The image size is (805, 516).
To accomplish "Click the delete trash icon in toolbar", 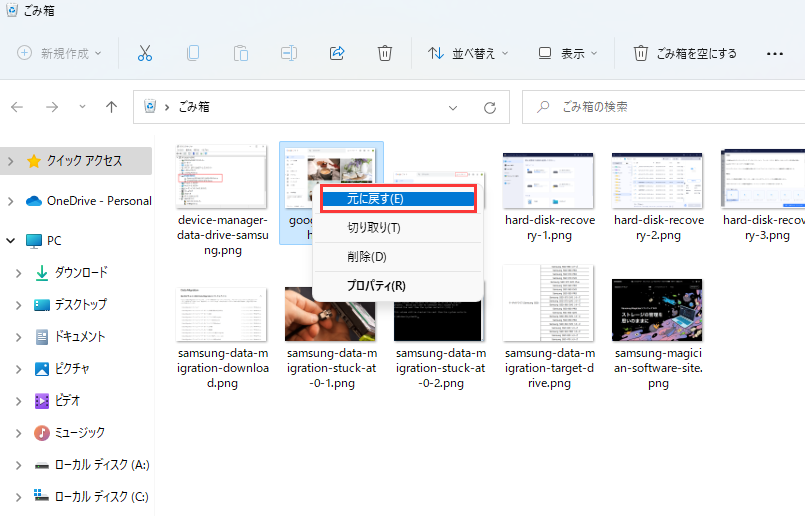I will coord(385,53).
